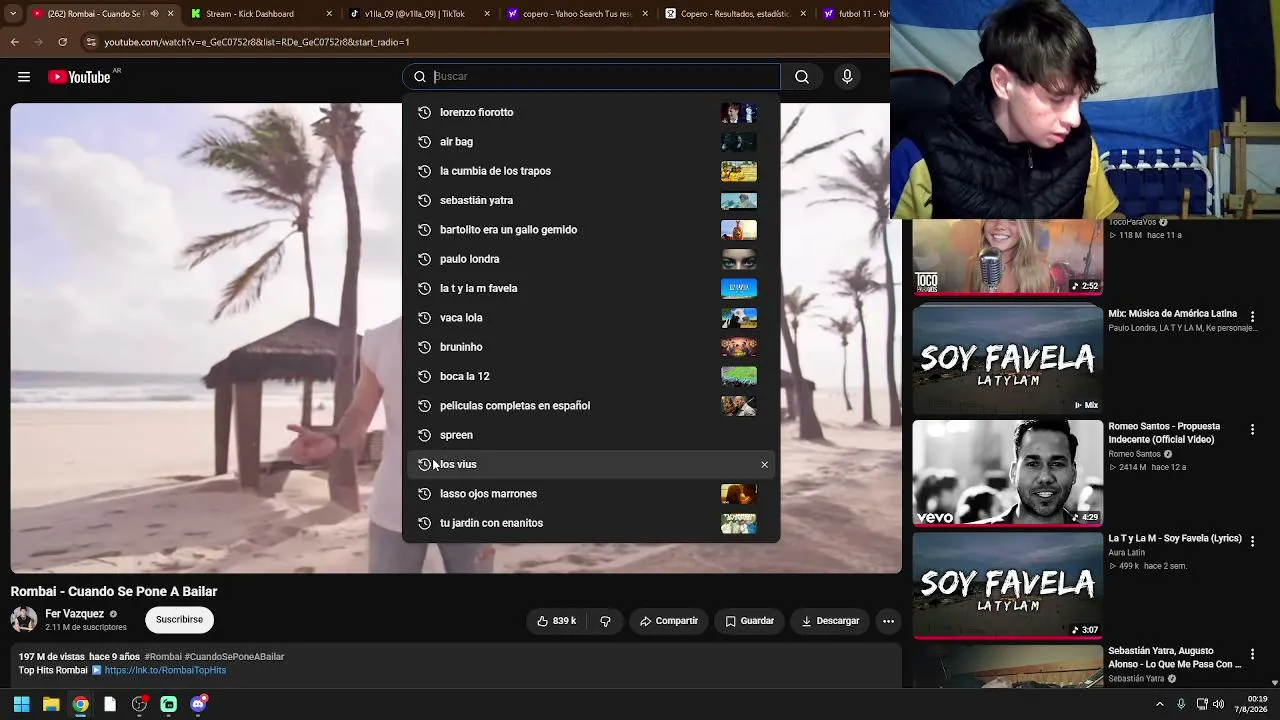Mute the Rombai tab audio
This screenshot has width=1280, height=720.
(155, 14)
